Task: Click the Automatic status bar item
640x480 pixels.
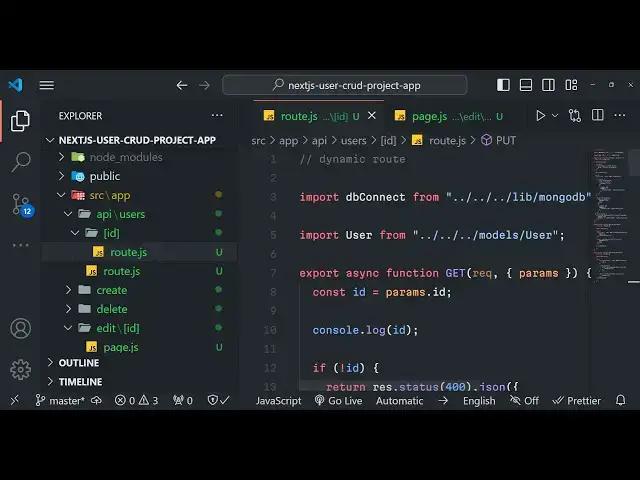Action: click(x=400, y=401)
